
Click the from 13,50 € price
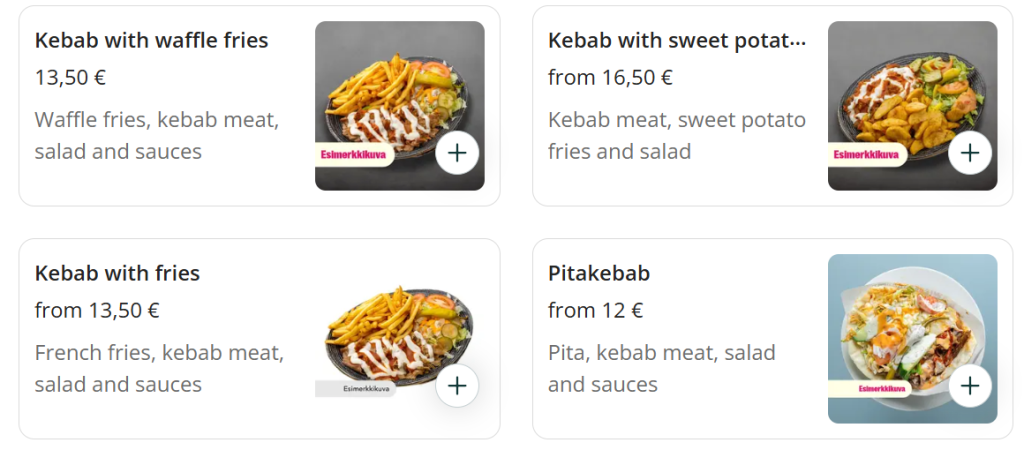(97, 310)
